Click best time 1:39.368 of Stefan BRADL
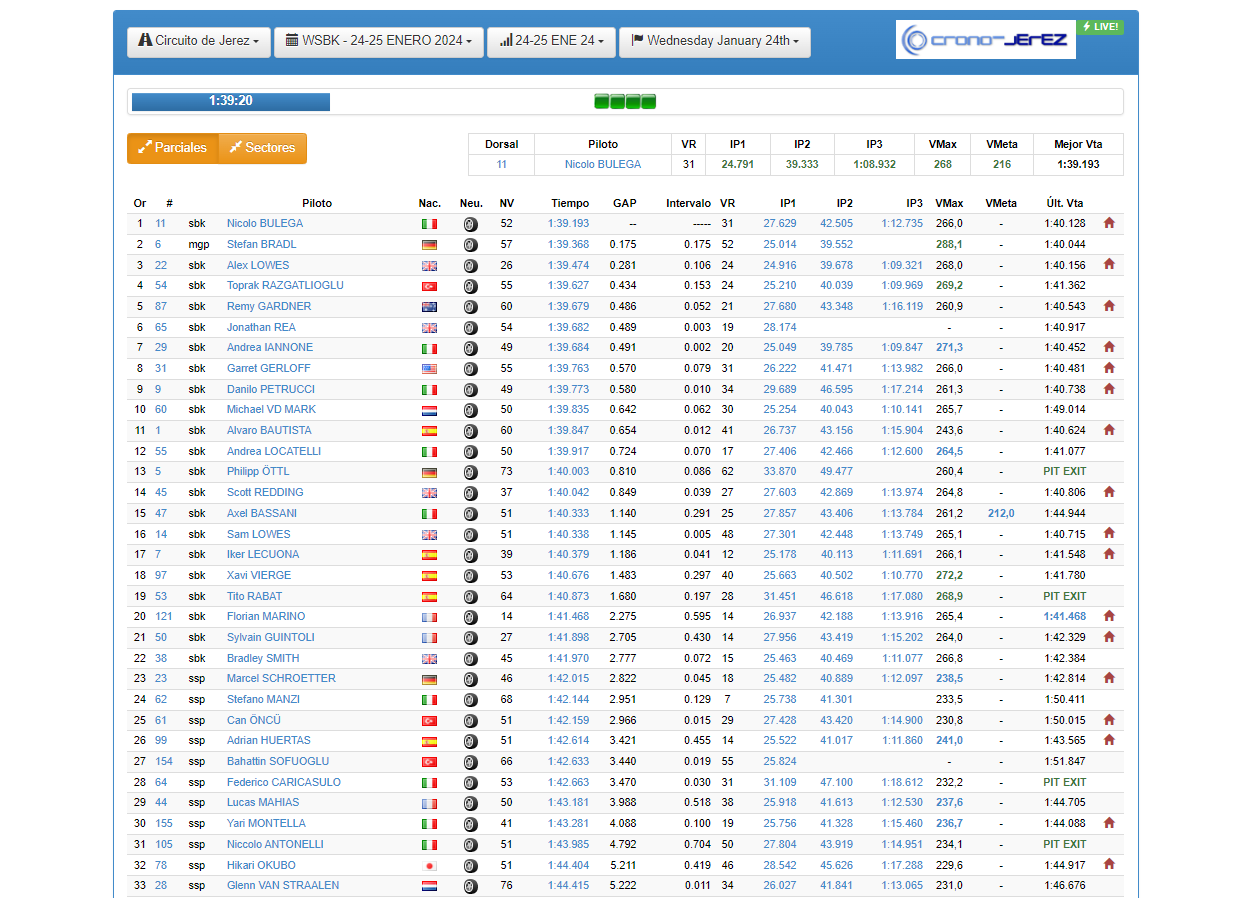This screenshot has height=898, width=1241. click(568, 244)
